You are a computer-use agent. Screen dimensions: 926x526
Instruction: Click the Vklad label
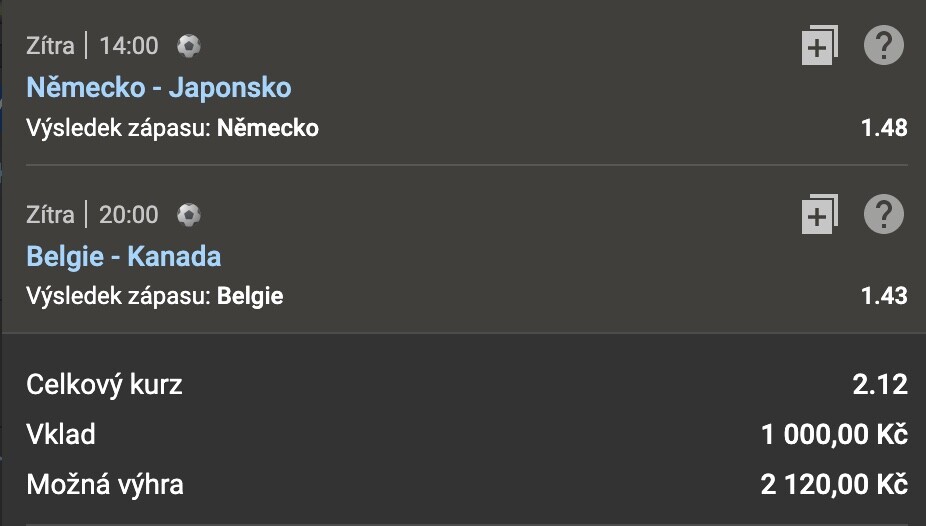[61, 434]
